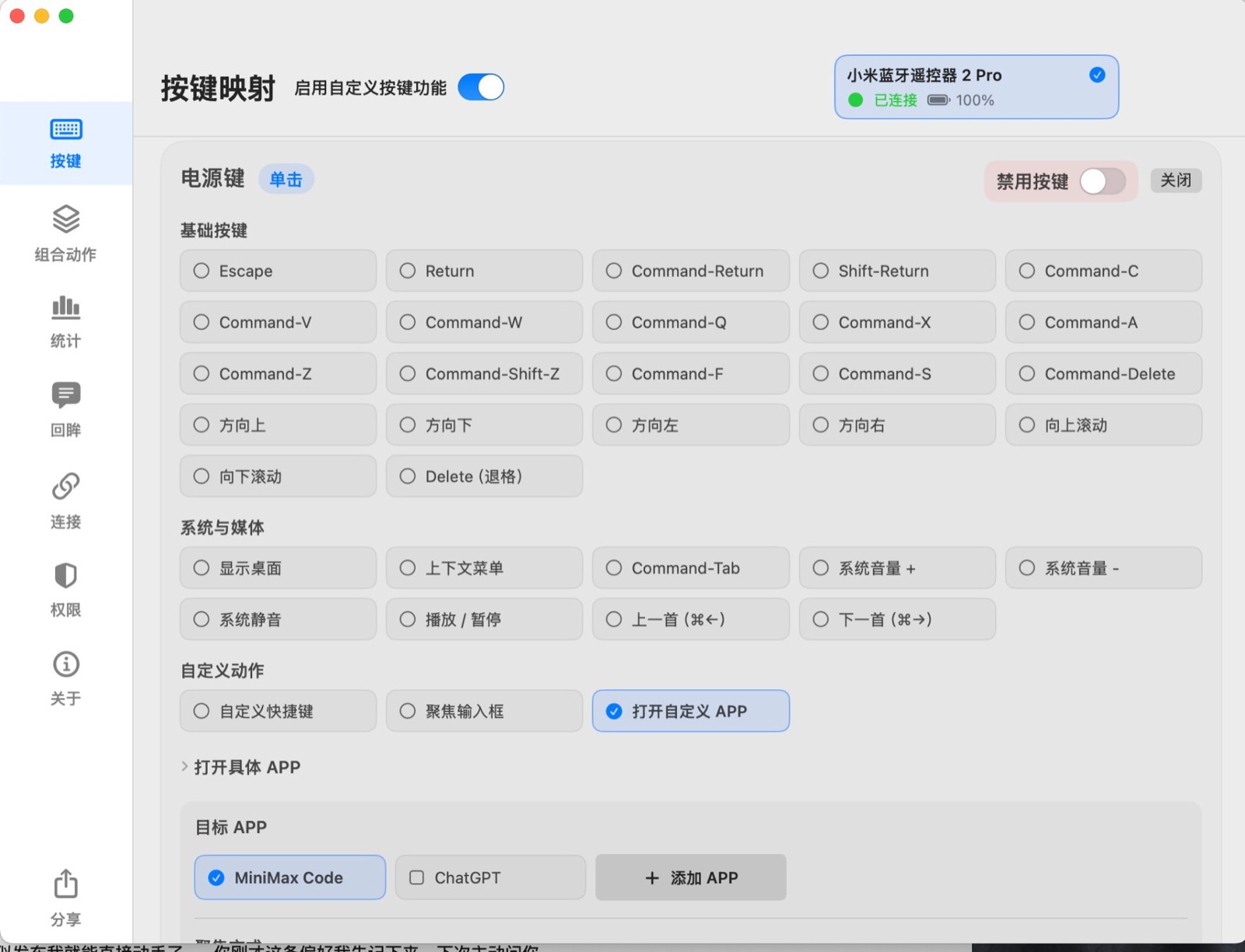This screenshot has height=952, width=1245.
Task: Click the 关闭 button
Action: [x=1176, y=180]
